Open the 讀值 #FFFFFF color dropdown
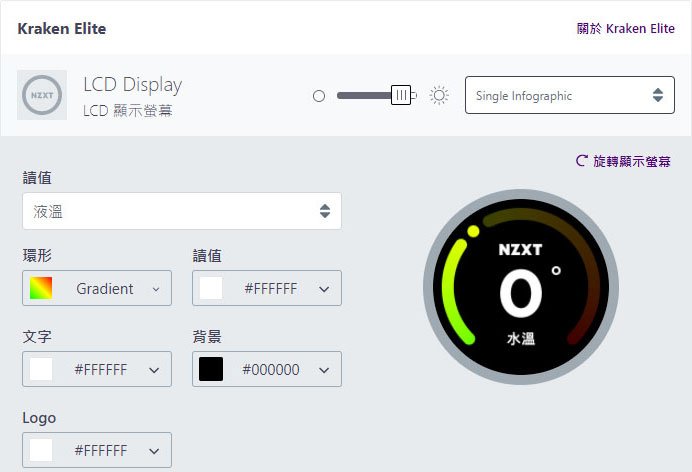This screenshot has height=472, width=692. [267, 288]
